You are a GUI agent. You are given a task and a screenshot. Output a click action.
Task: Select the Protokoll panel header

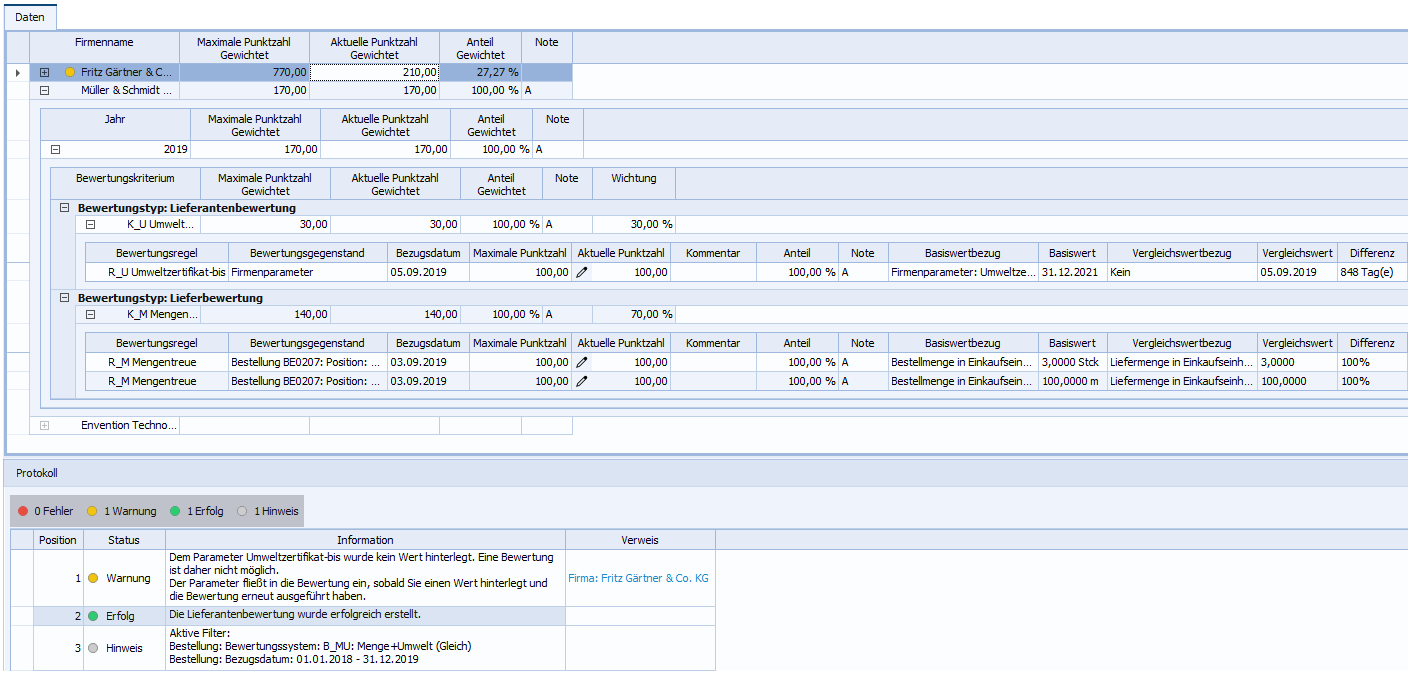coord(36,473)
